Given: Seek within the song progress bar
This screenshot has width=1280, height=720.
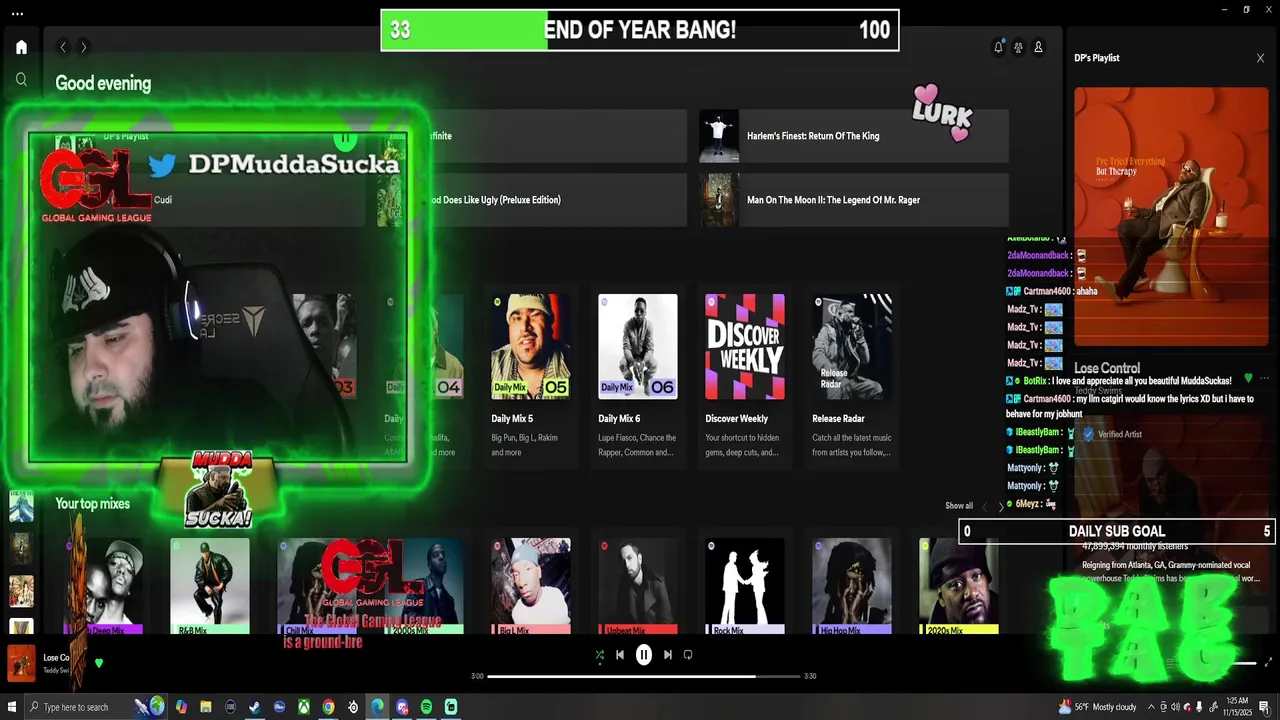Looking at the screenshot, I should click(644, 676).
